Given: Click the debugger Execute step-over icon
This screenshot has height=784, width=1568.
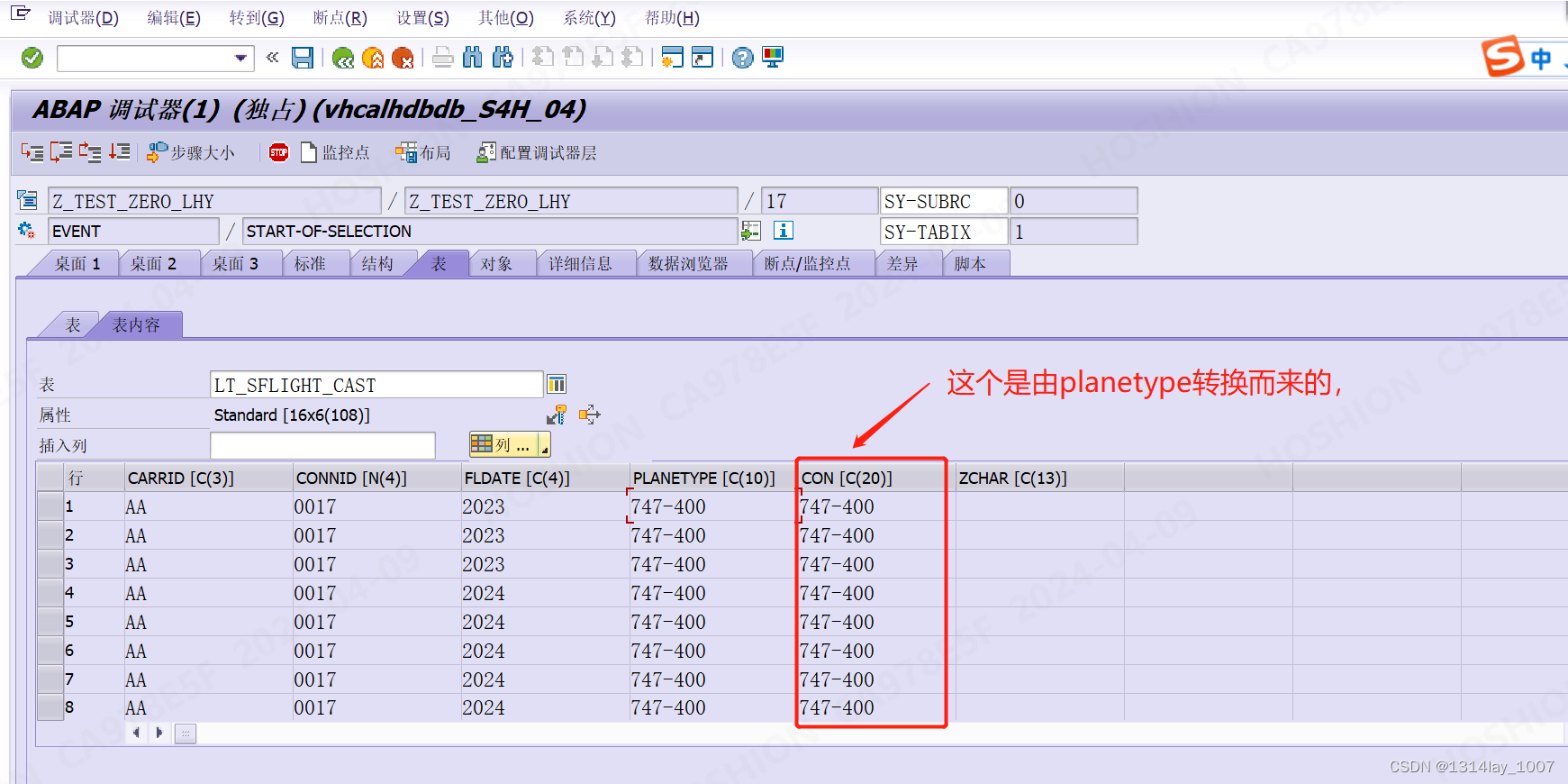Looking at the screenshot, I should click(61, 152).
